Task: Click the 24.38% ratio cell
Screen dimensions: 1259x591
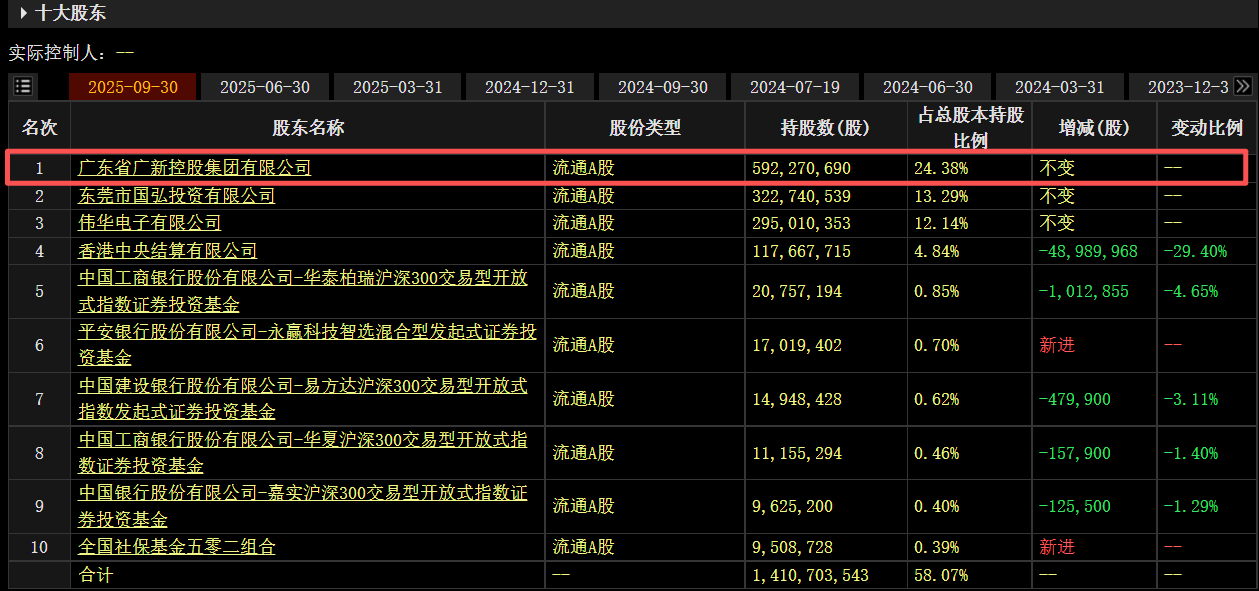Action: coord(941,168)
